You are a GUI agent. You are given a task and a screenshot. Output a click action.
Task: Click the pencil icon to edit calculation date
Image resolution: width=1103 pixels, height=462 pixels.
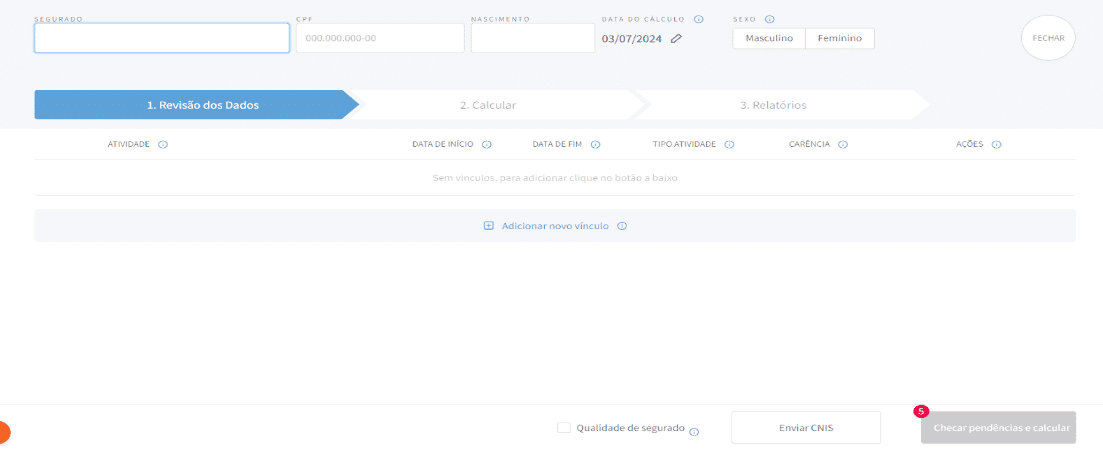pyautogui.click(x=676, y=38)
